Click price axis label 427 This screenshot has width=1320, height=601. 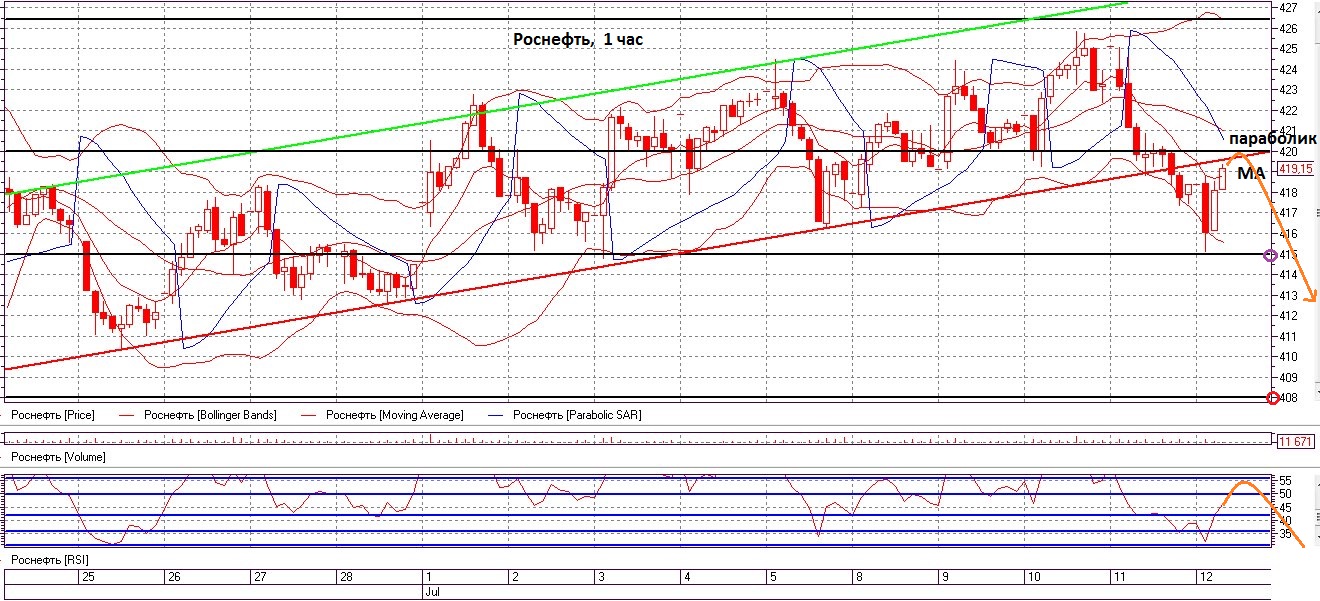[x=1287, y=7]
